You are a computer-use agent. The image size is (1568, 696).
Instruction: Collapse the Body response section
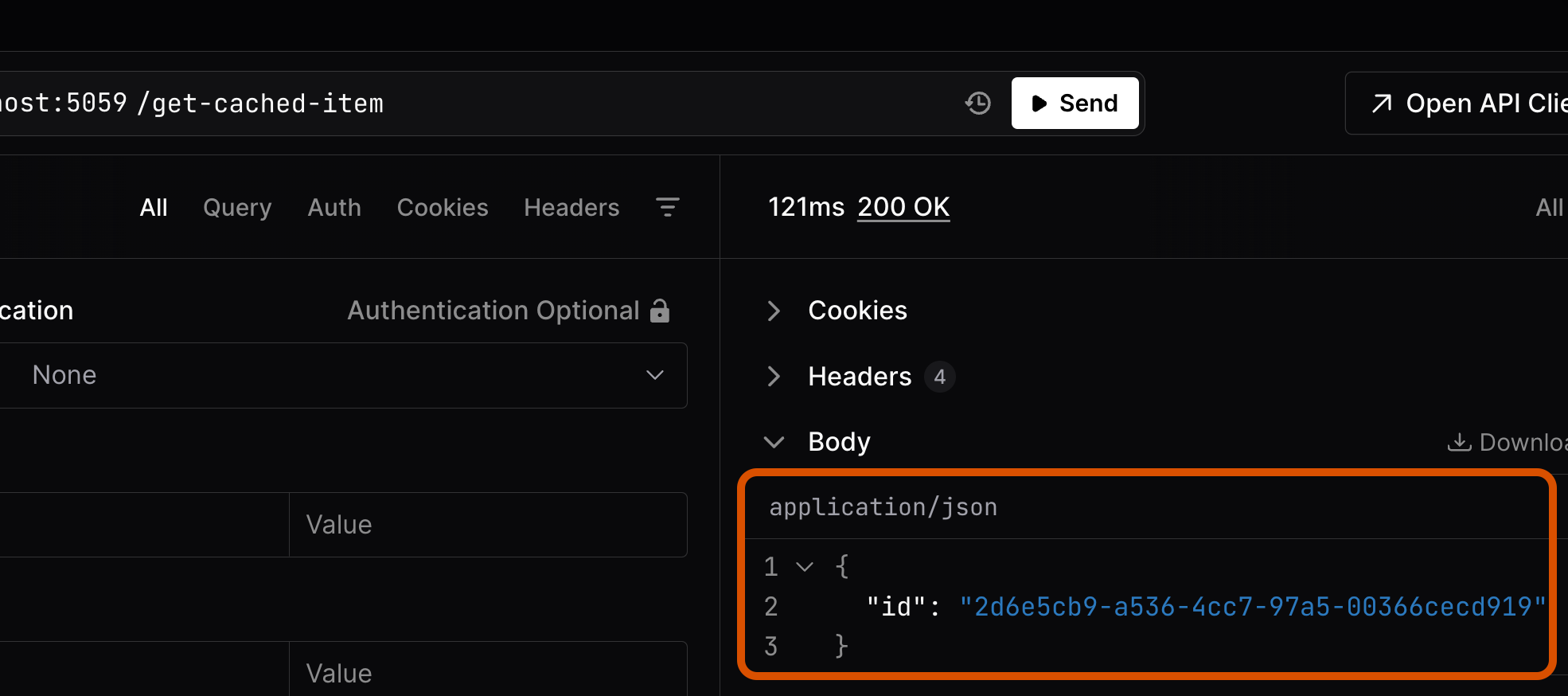pyautogui.click(x=774, y=442)
